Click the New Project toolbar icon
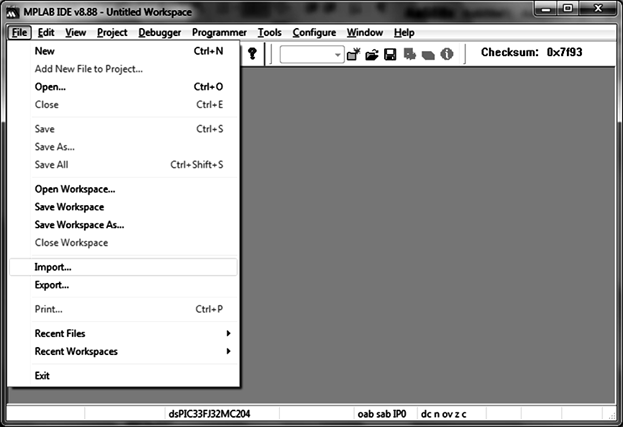Screen dimensions: 623x427 [x=353, y=54]
